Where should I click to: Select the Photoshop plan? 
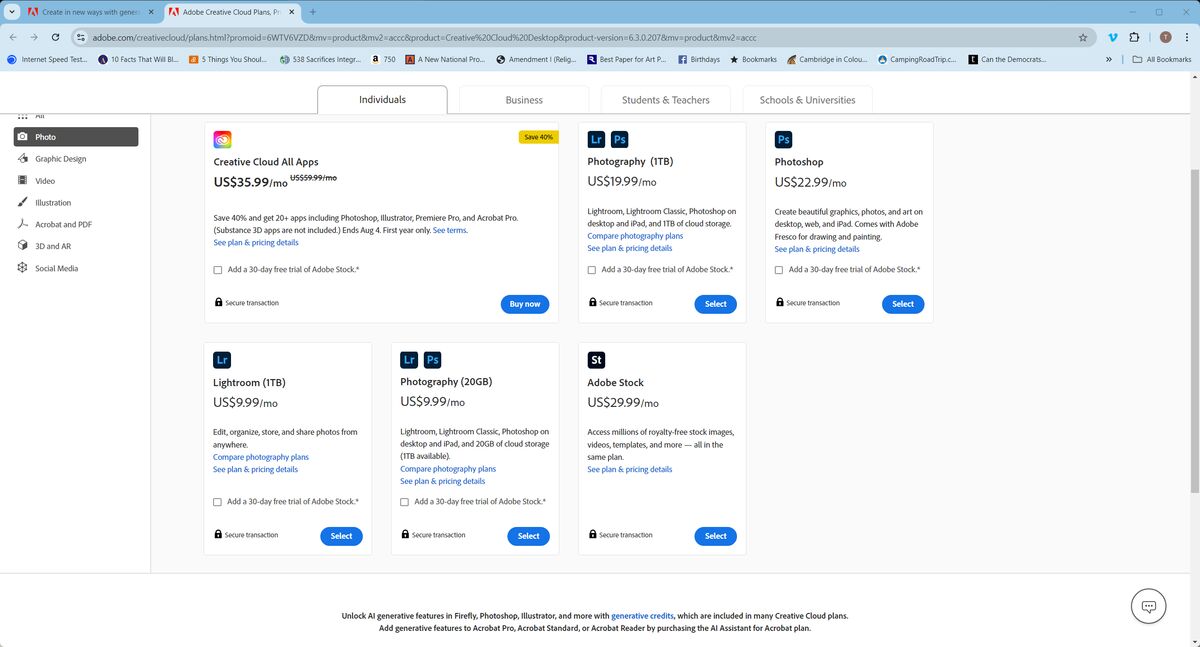coord(903,304)
